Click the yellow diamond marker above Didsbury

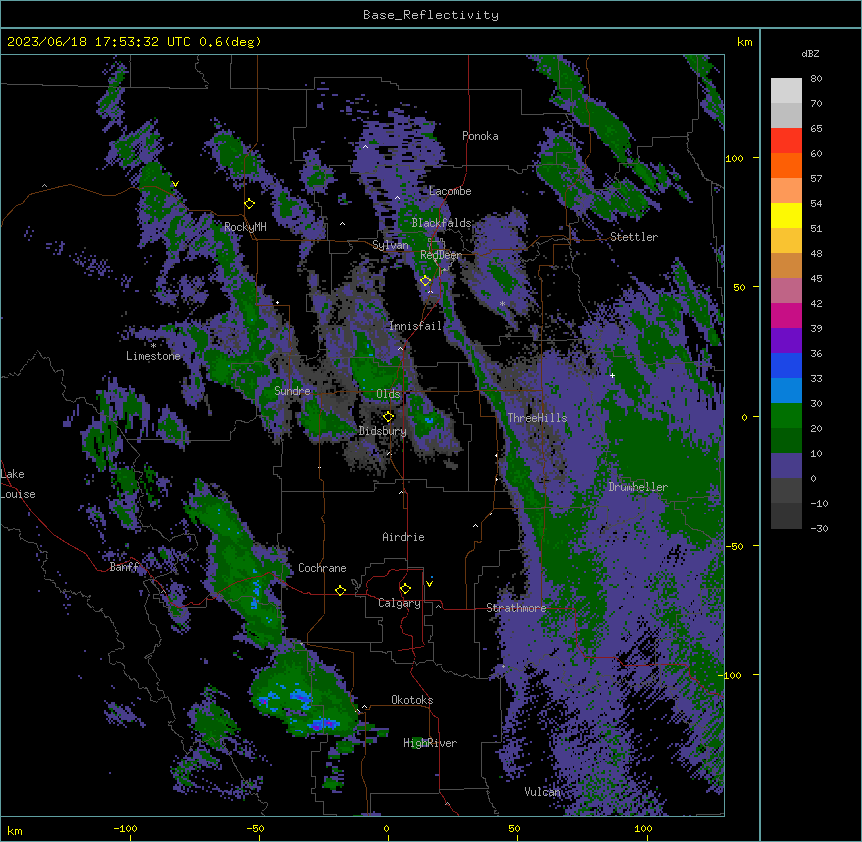click(388, 417)
